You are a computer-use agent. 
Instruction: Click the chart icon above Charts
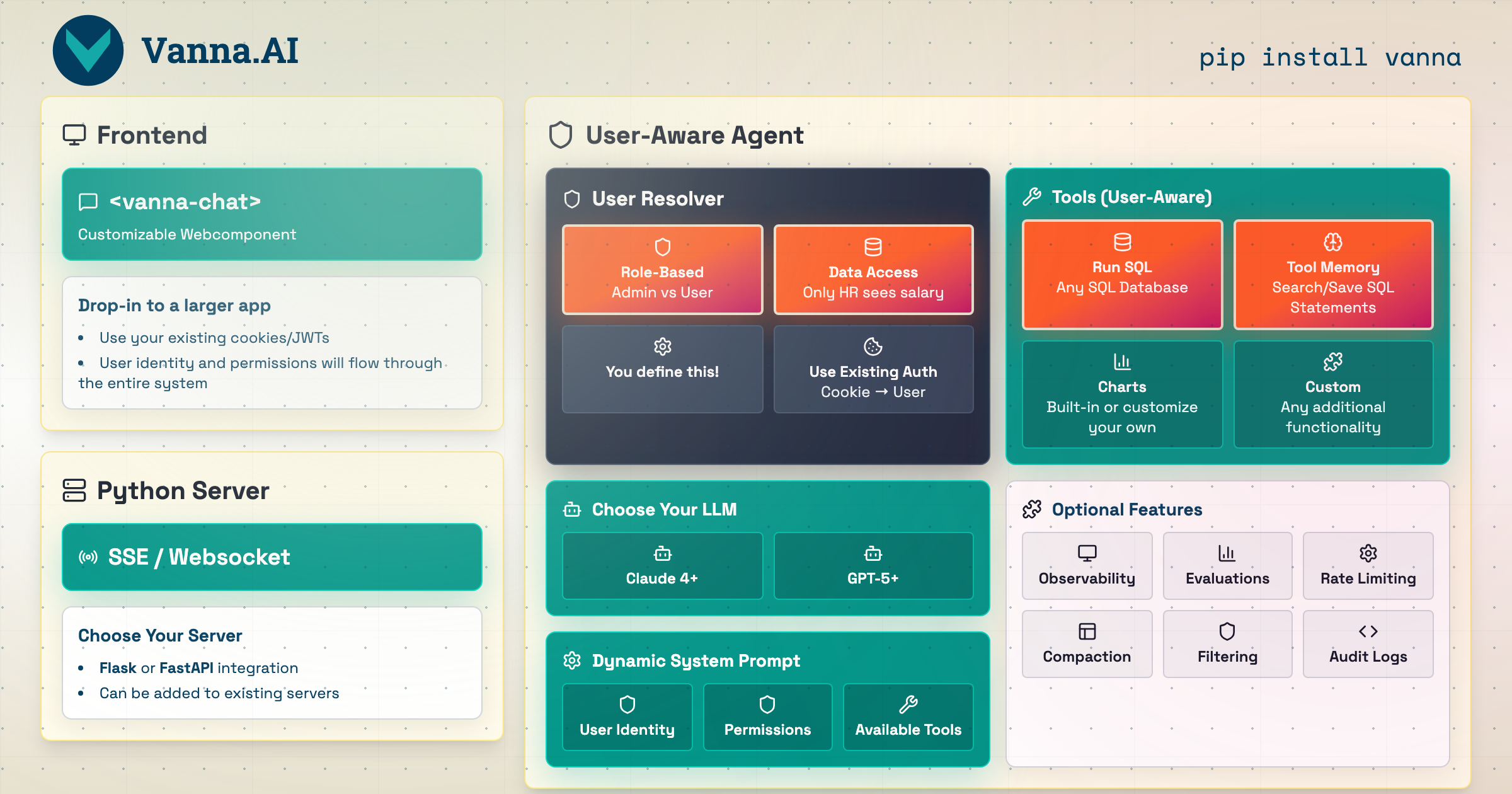[1122, 361]
